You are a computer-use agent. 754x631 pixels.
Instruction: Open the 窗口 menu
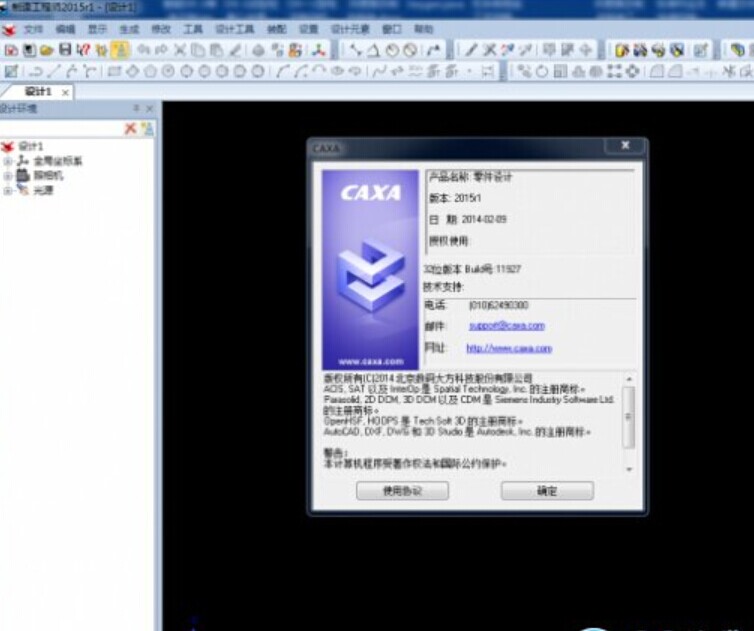[392, 29]
